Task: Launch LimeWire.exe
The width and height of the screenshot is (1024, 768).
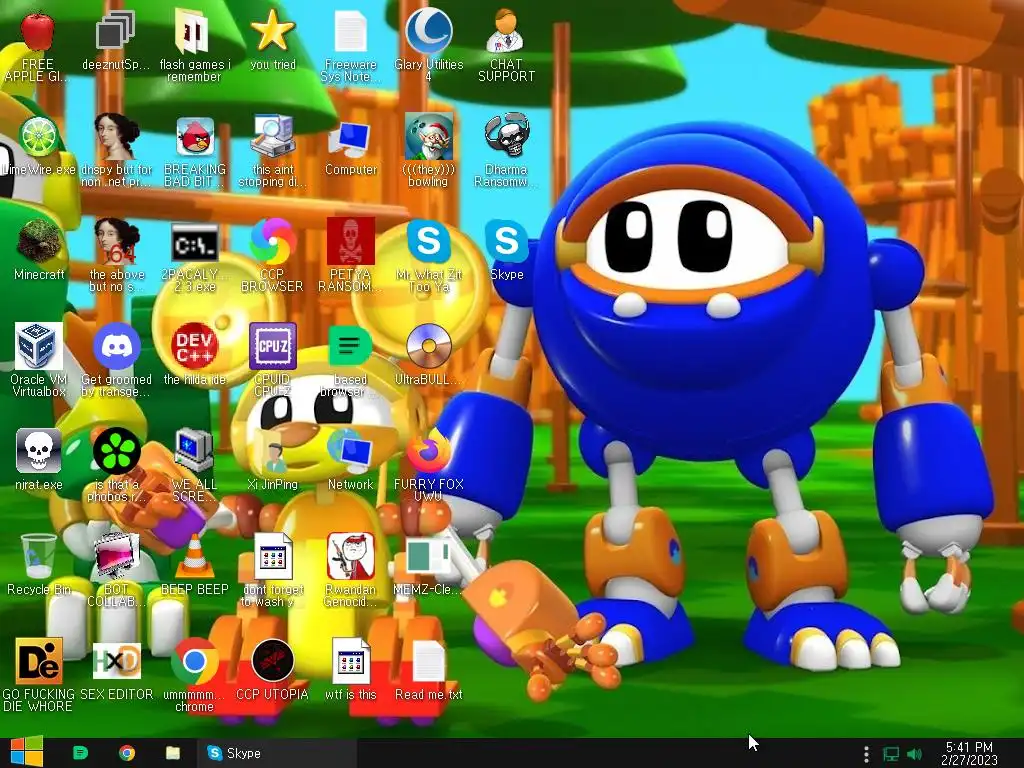Action: 38,136
